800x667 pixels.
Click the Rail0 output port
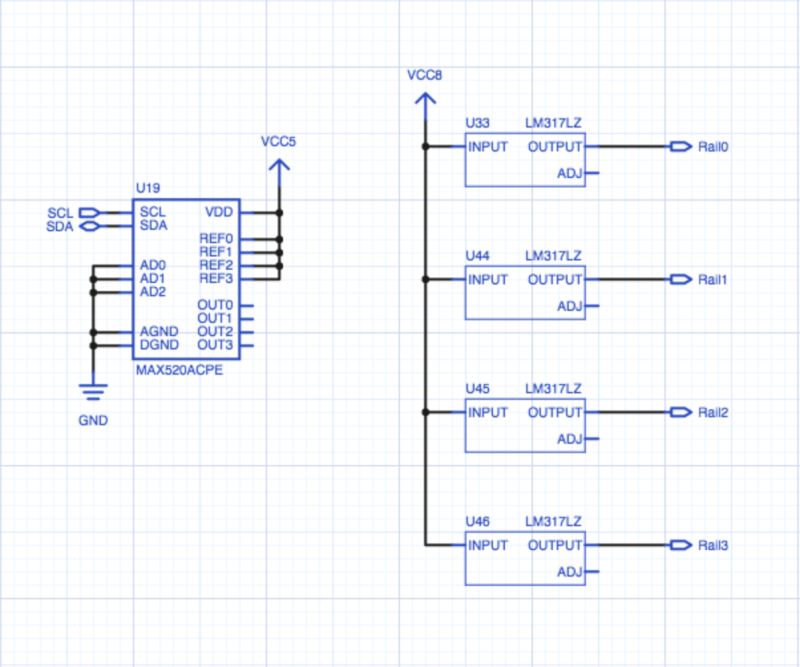coord(682,147)
